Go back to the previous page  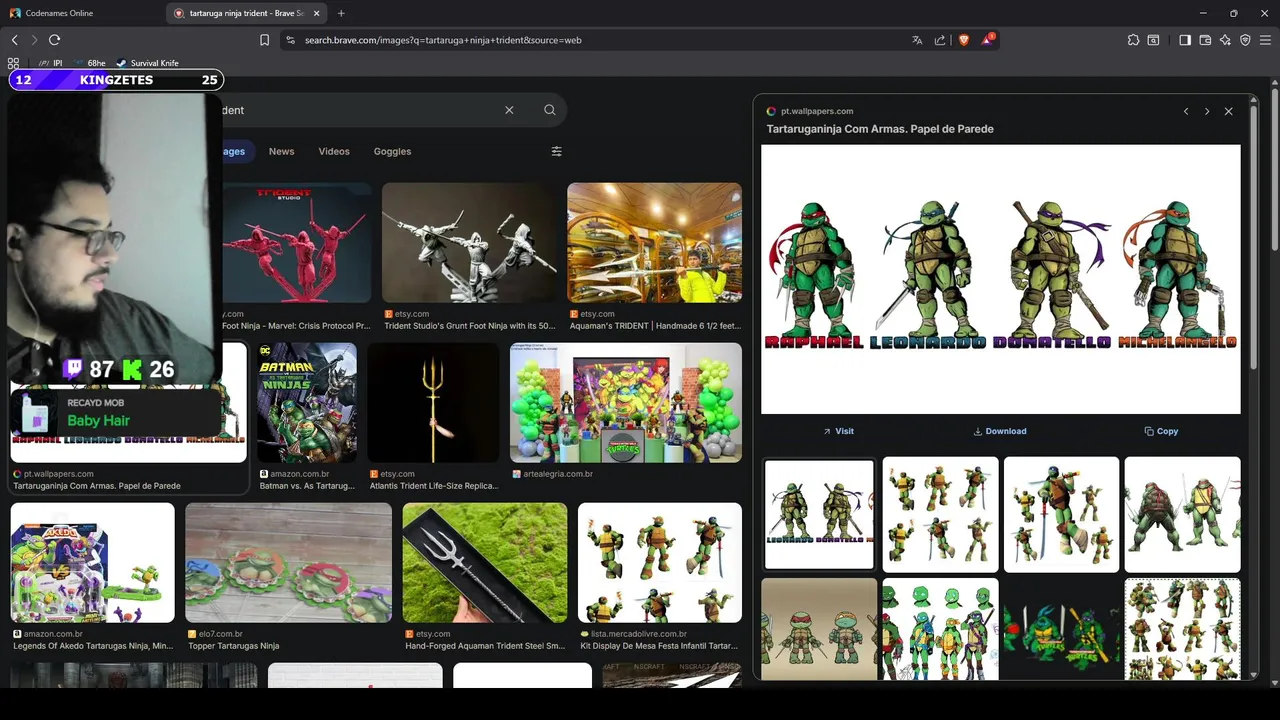coord(14,40)
